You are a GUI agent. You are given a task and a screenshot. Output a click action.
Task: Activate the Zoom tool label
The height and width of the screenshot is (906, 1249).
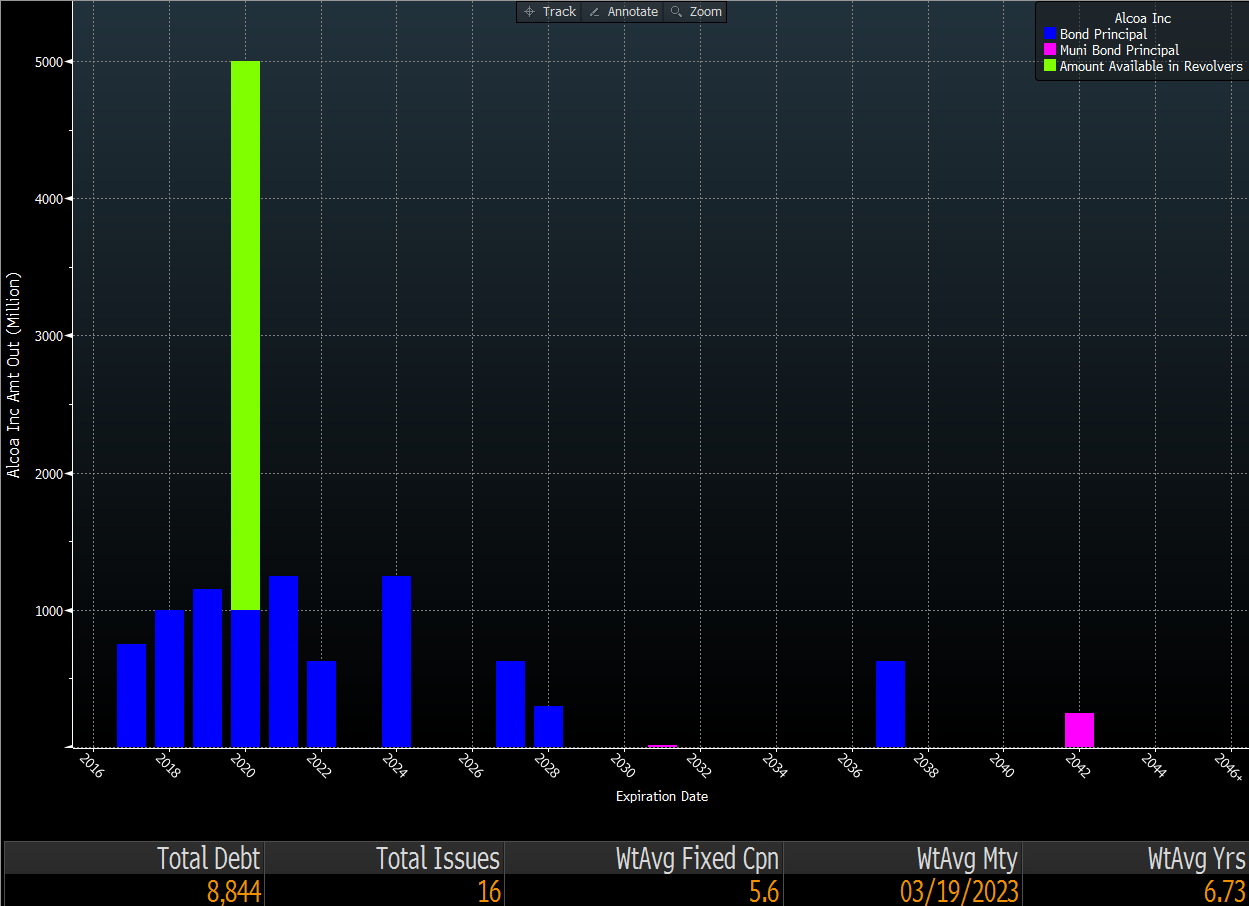705,12
